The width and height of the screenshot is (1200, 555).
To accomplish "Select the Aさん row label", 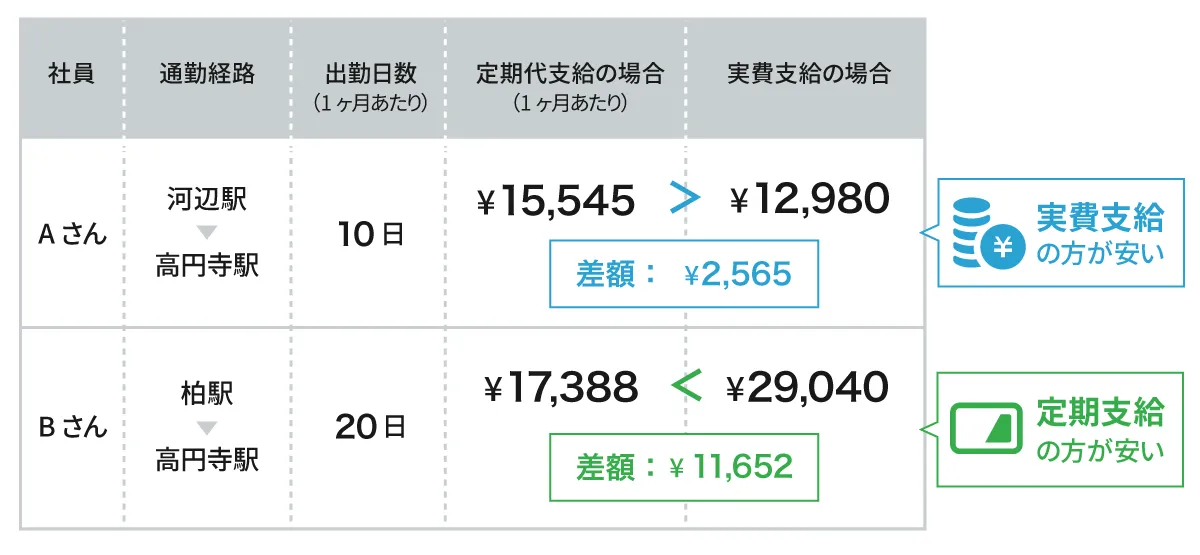I will [72, 236].
